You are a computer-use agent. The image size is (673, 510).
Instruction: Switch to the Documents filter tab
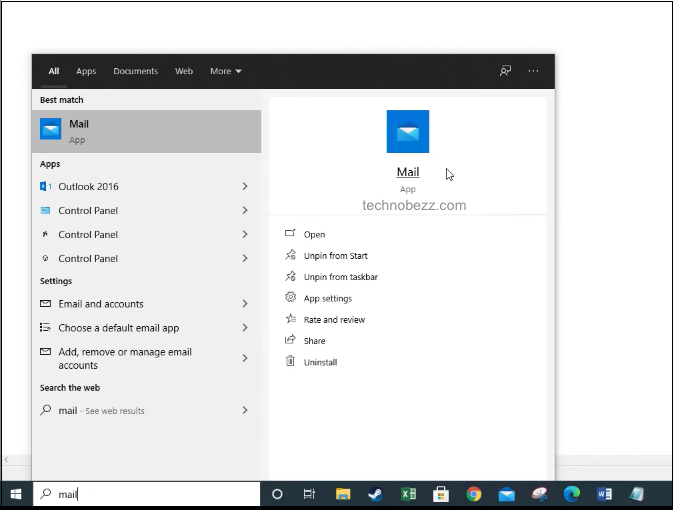(136, 71)
